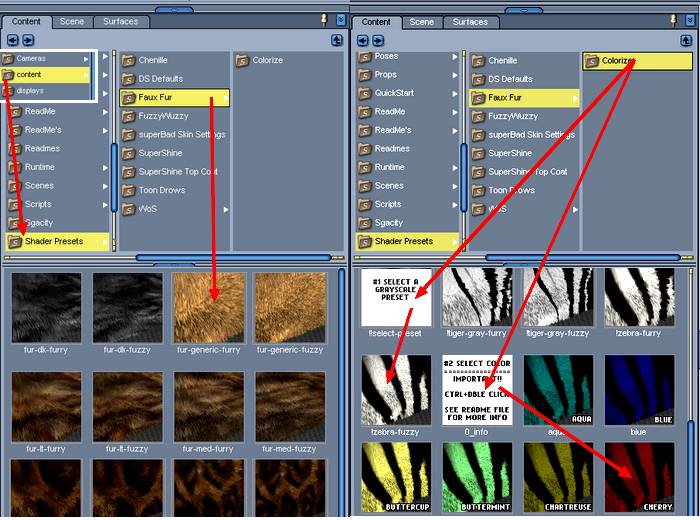Open Colorize folder in right panel

click(x=637, y=61)
